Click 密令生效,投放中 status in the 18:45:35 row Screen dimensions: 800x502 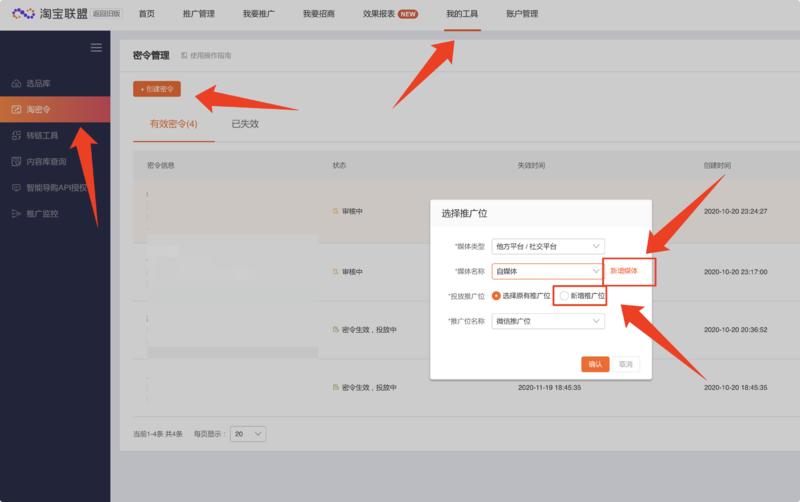coord(365,388)
